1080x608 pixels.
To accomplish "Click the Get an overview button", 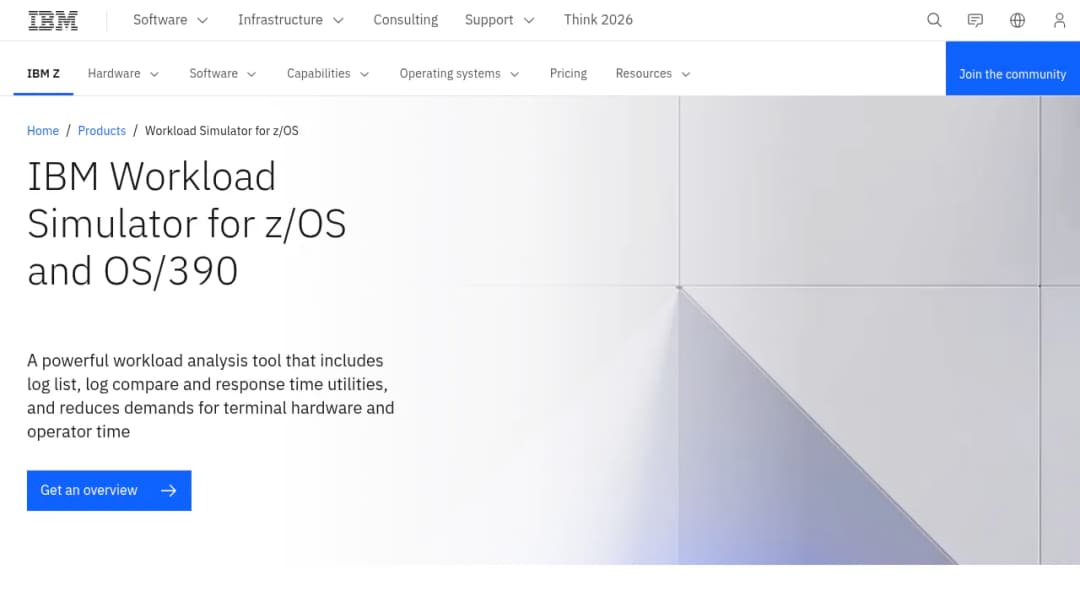I will (x=109, y=490).
